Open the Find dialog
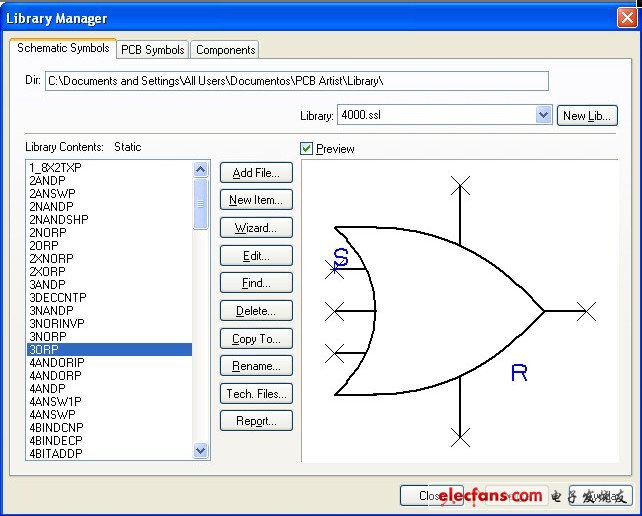 [x=256, y=283]
